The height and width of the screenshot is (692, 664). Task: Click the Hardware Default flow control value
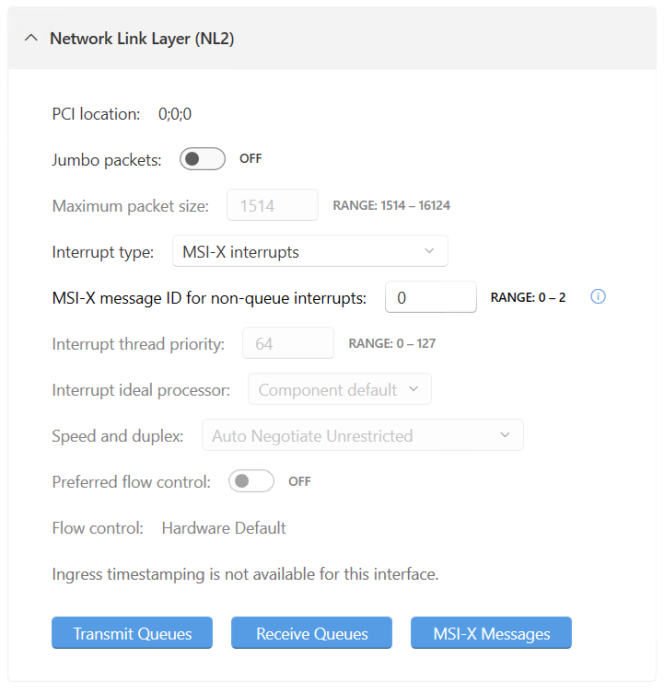[x=224, y=527]
